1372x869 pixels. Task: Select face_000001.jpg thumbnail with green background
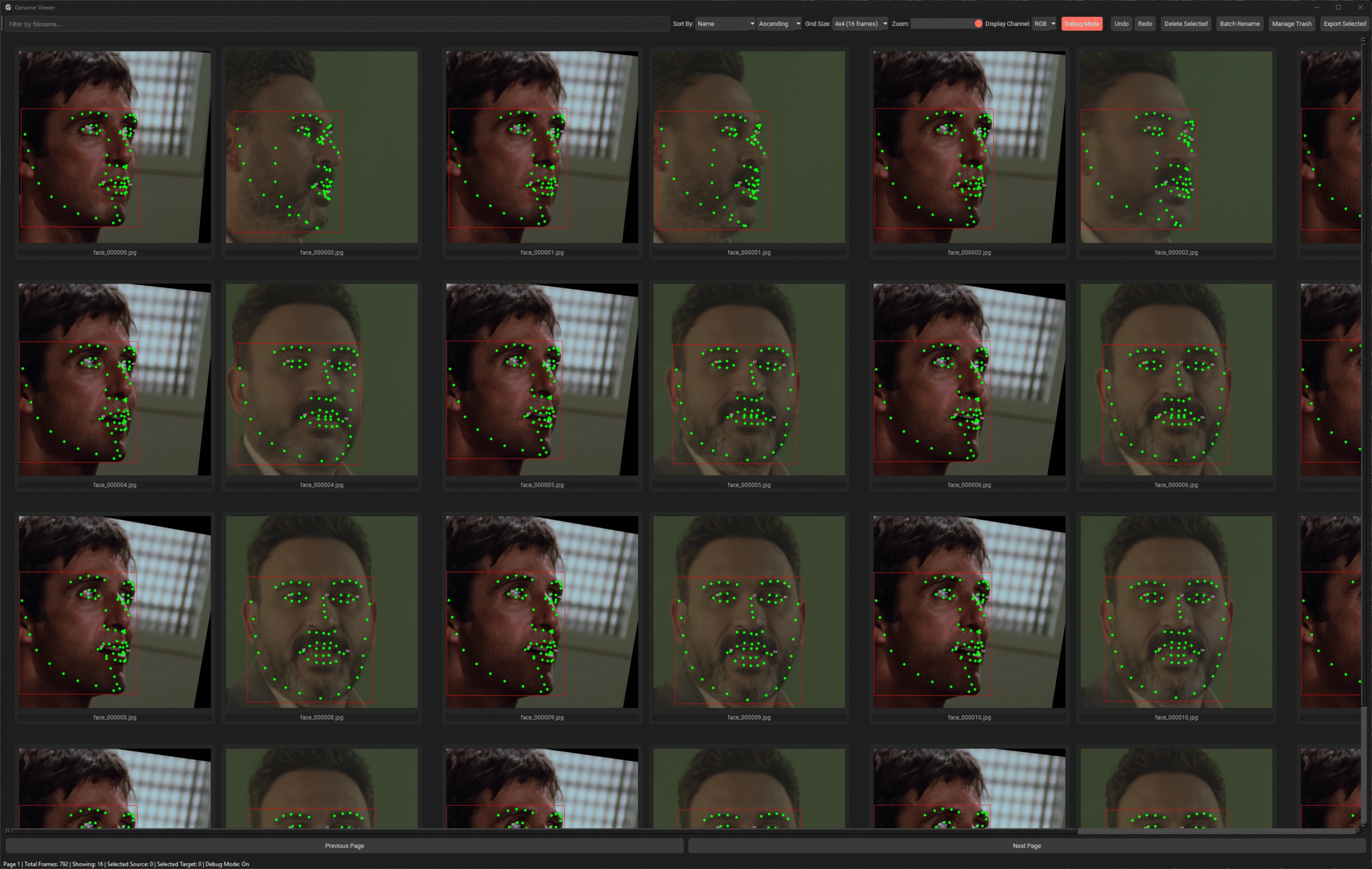click(x=749, y=147)
